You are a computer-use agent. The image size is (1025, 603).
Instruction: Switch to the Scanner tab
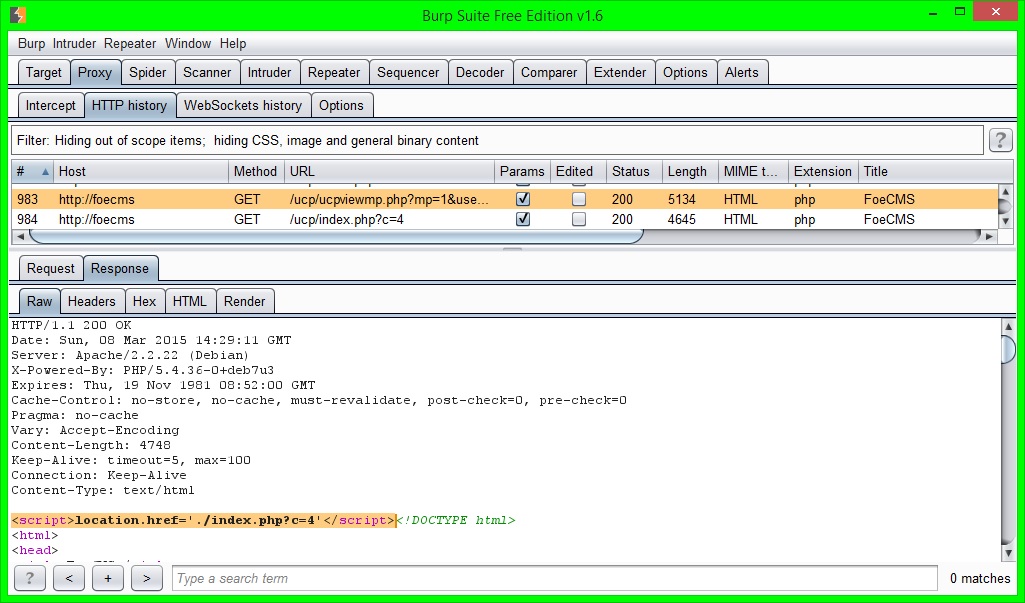(207, 72)
